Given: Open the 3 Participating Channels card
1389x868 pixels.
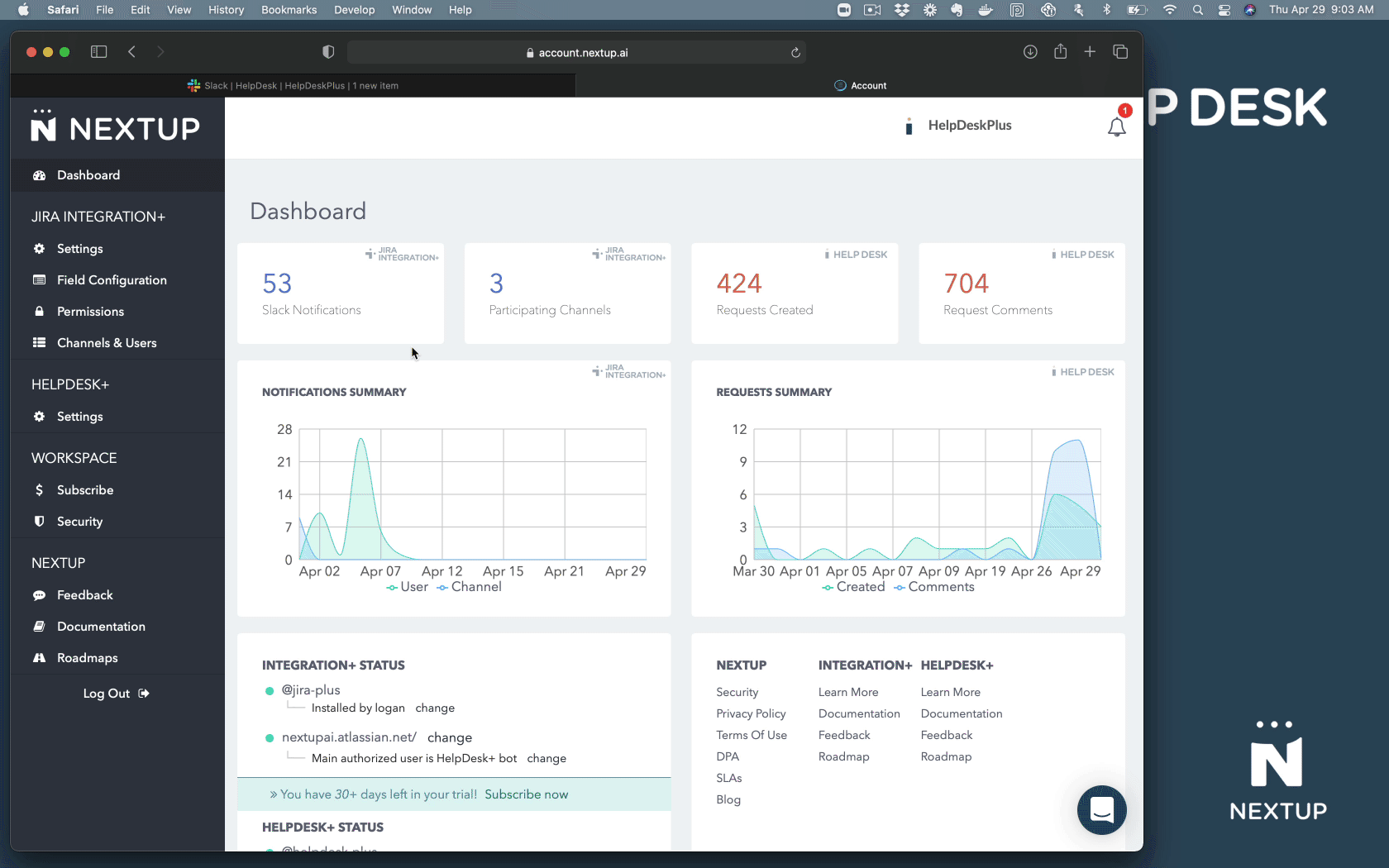Looking at the screenshot, I should [x=567, y=293].
